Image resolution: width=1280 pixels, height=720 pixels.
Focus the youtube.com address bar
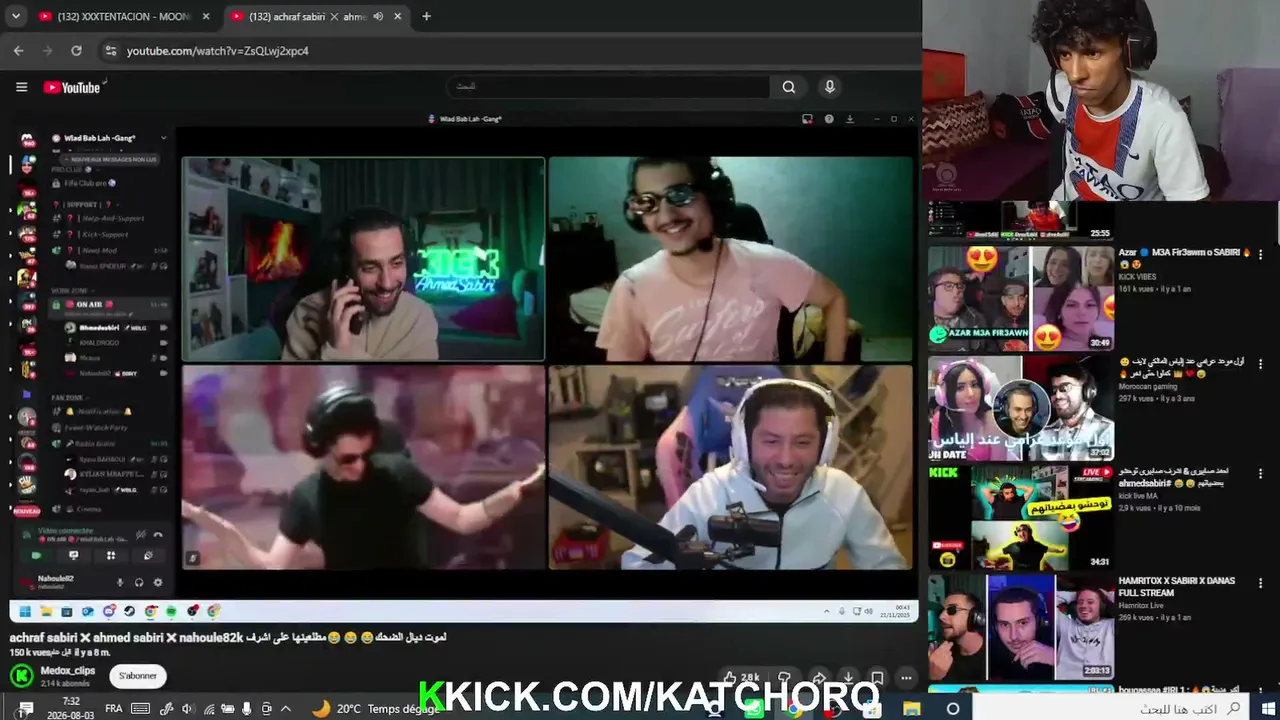(510, 50)
